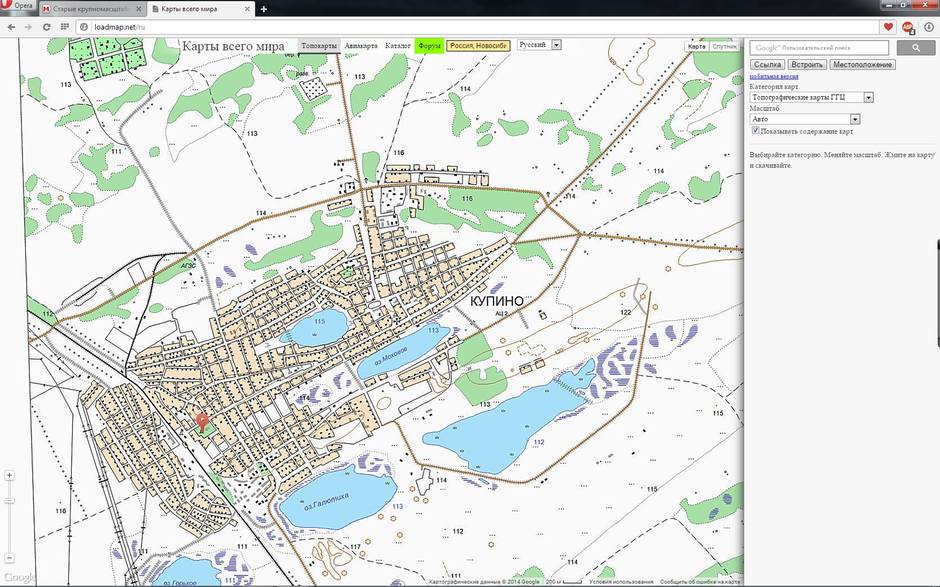Viewport: 940px width, 587px height.
Task: Click the heart bookmark icon
Action: click(x=887, y=27)
